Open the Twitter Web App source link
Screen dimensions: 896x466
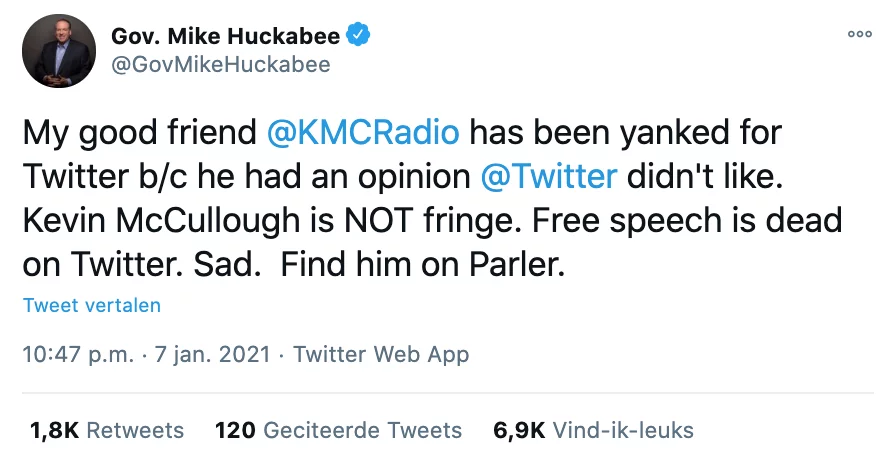click(381, 354)
